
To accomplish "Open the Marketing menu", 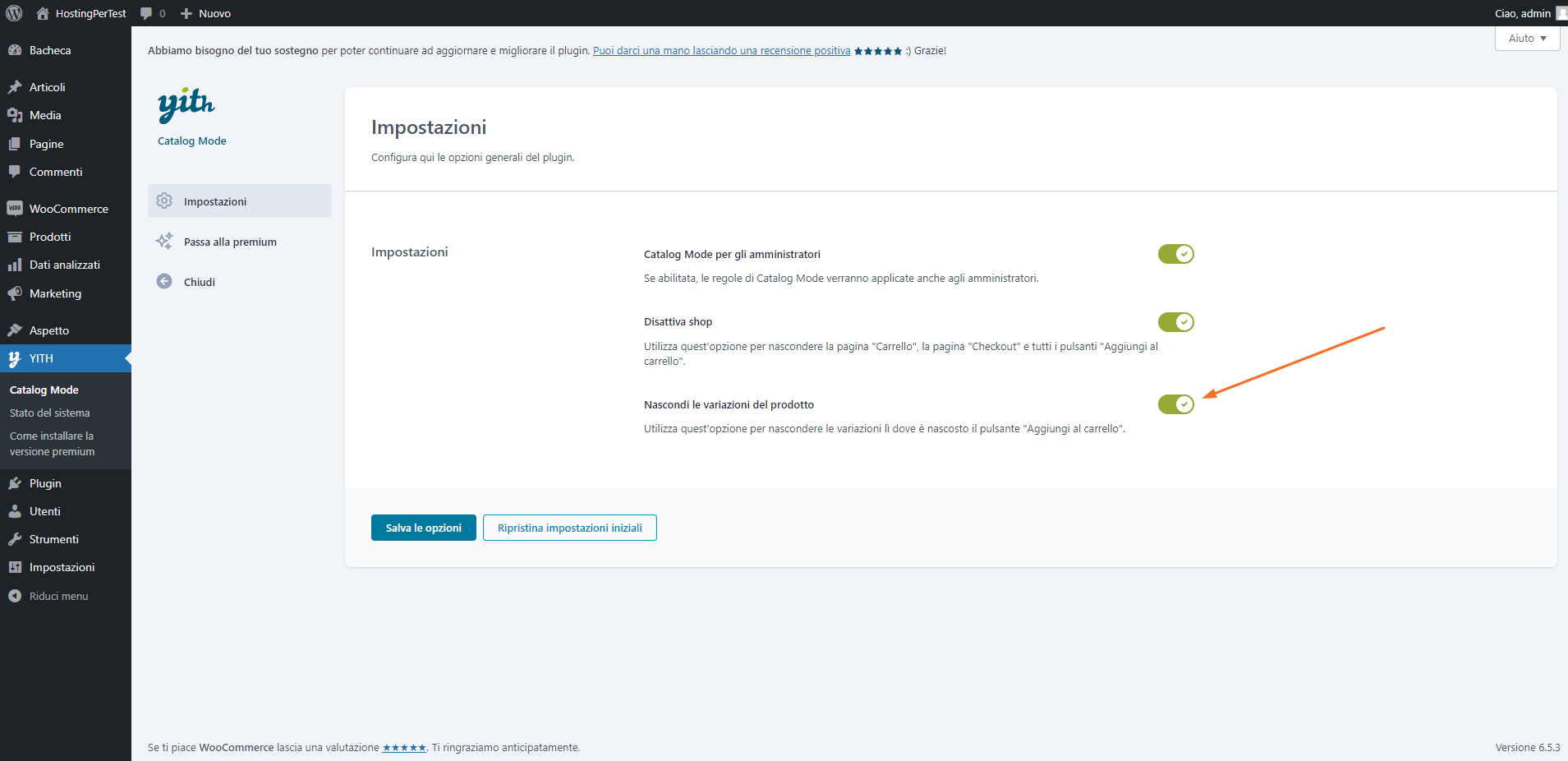I will tap(66, 293).
